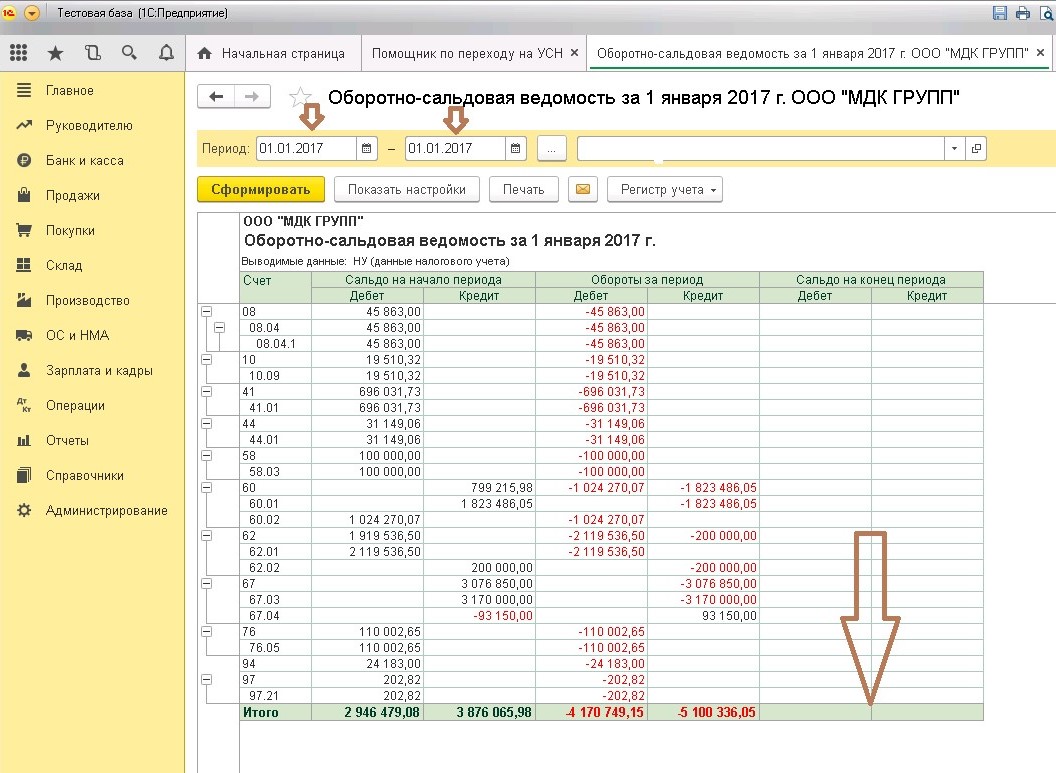1056x773 pixels.
Task: Open the Отчеты section
Action: [67, 440]
